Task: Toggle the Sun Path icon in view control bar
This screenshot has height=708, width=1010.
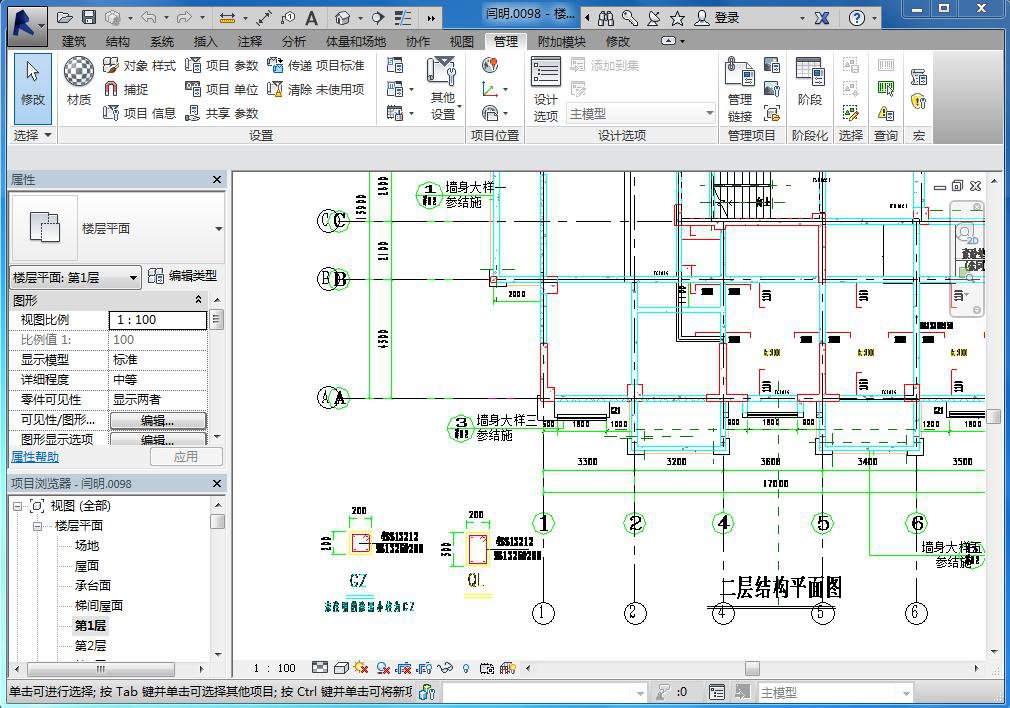Action: pos(361,668)
